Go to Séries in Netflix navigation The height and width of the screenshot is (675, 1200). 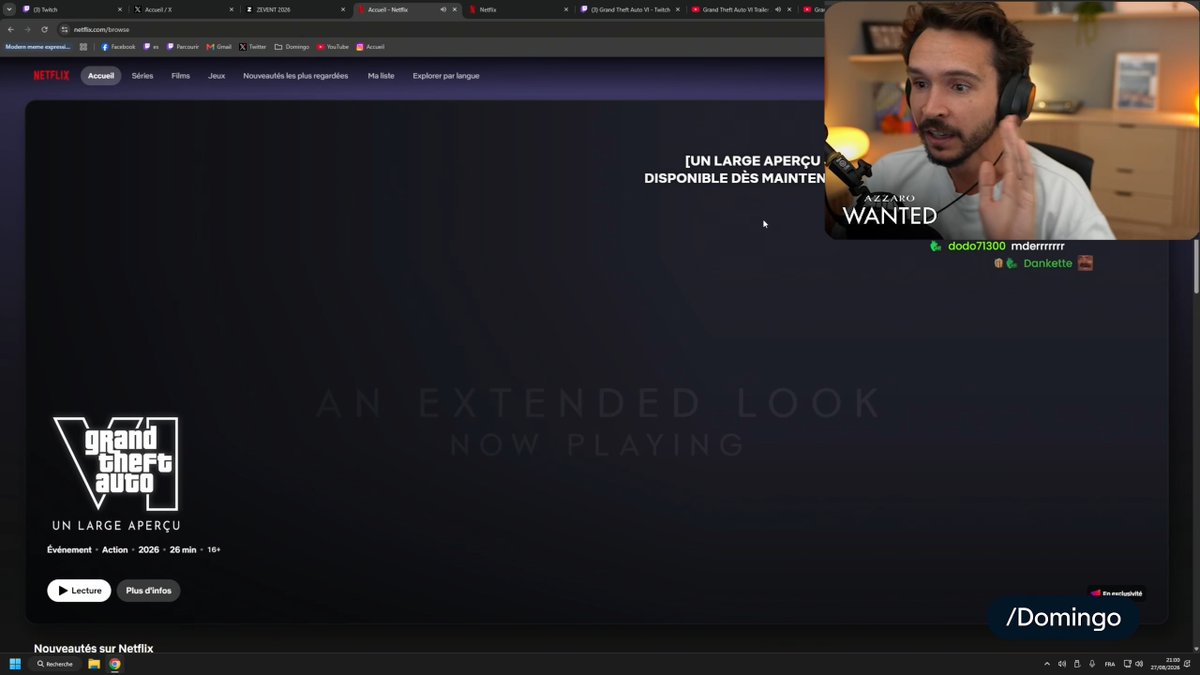coord(143,76)
